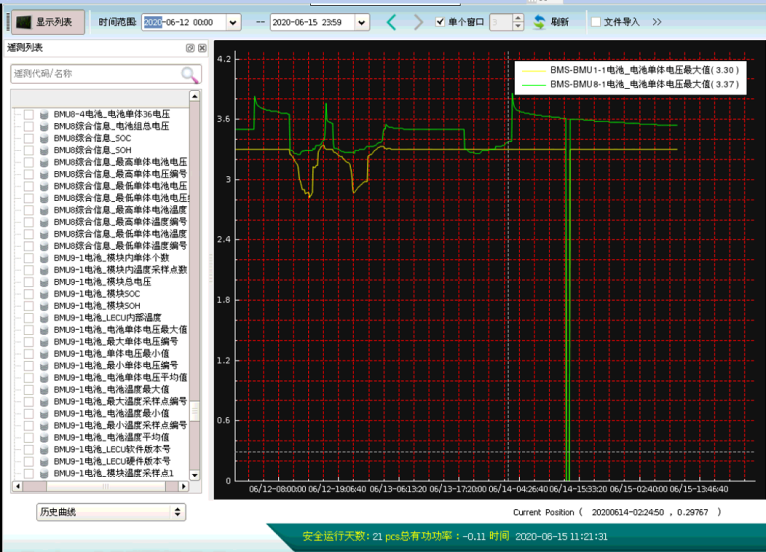Check BMU8综合信息_SOH checkbox
The width and height of the screenshot is (766, 552).
[x=29, y=150]
